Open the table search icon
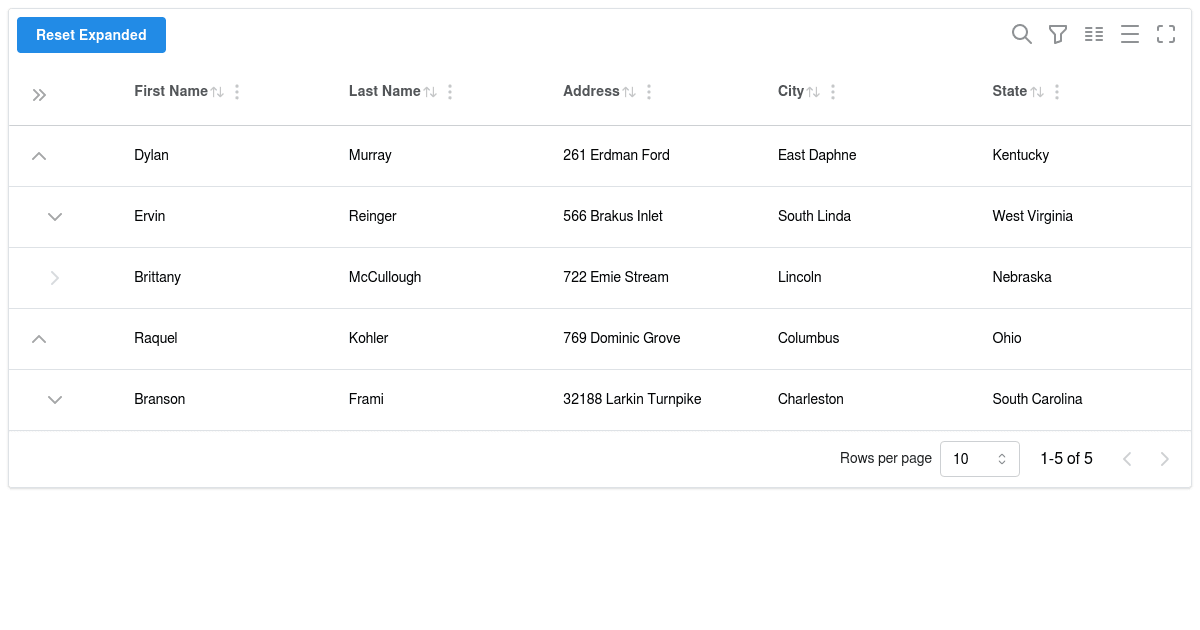The width and height of the screenshot is (1200, 630). 1021,35
